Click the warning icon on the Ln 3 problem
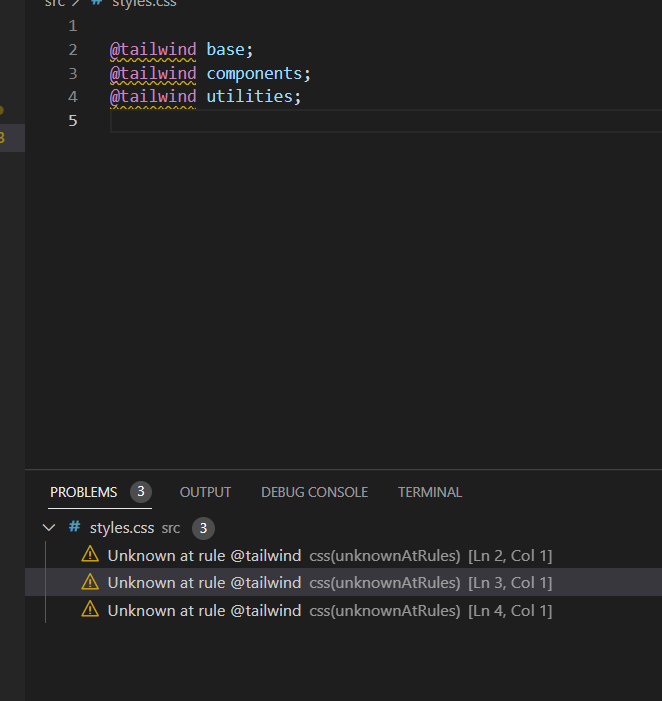The height and width of the screenshot is (701, 662). (x=90, y=582)
